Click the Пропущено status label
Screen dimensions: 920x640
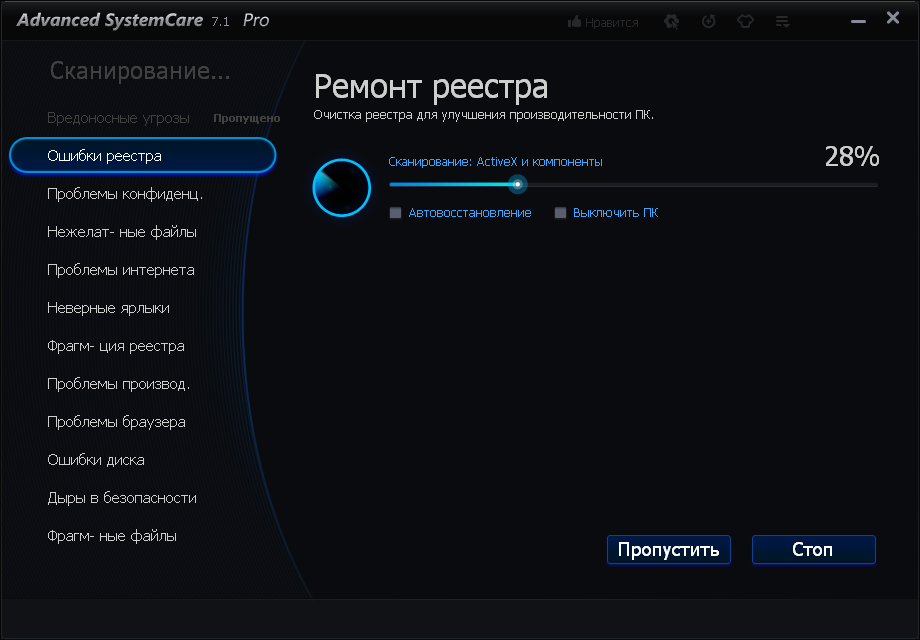pos(246,118)
